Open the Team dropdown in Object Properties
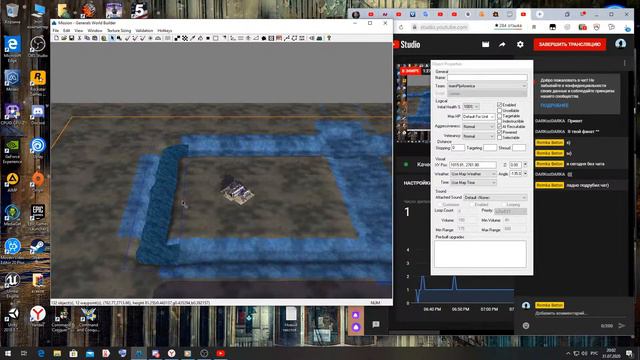This screenshot has height=360, width=640. (x=487, y=86)
